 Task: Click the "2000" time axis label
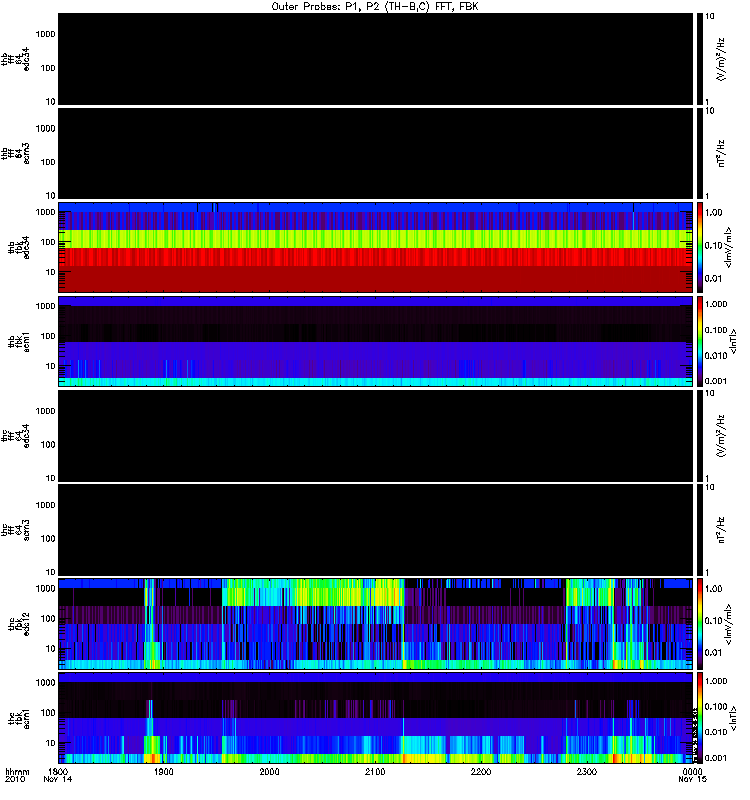tap(269, 771)
